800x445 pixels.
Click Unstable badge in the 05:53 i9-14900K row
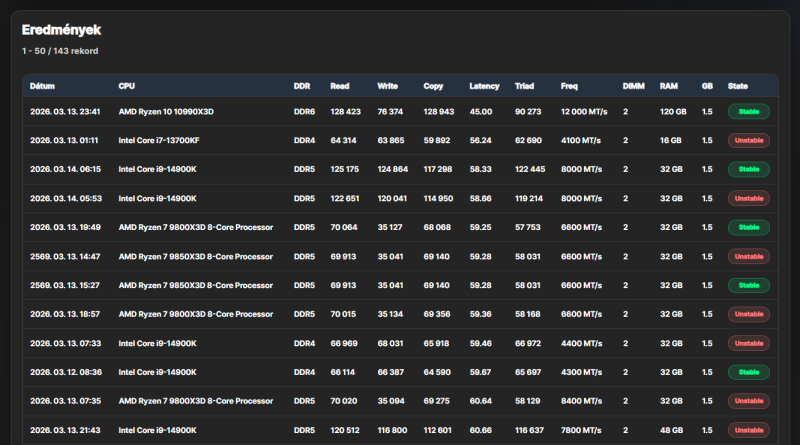748,198
